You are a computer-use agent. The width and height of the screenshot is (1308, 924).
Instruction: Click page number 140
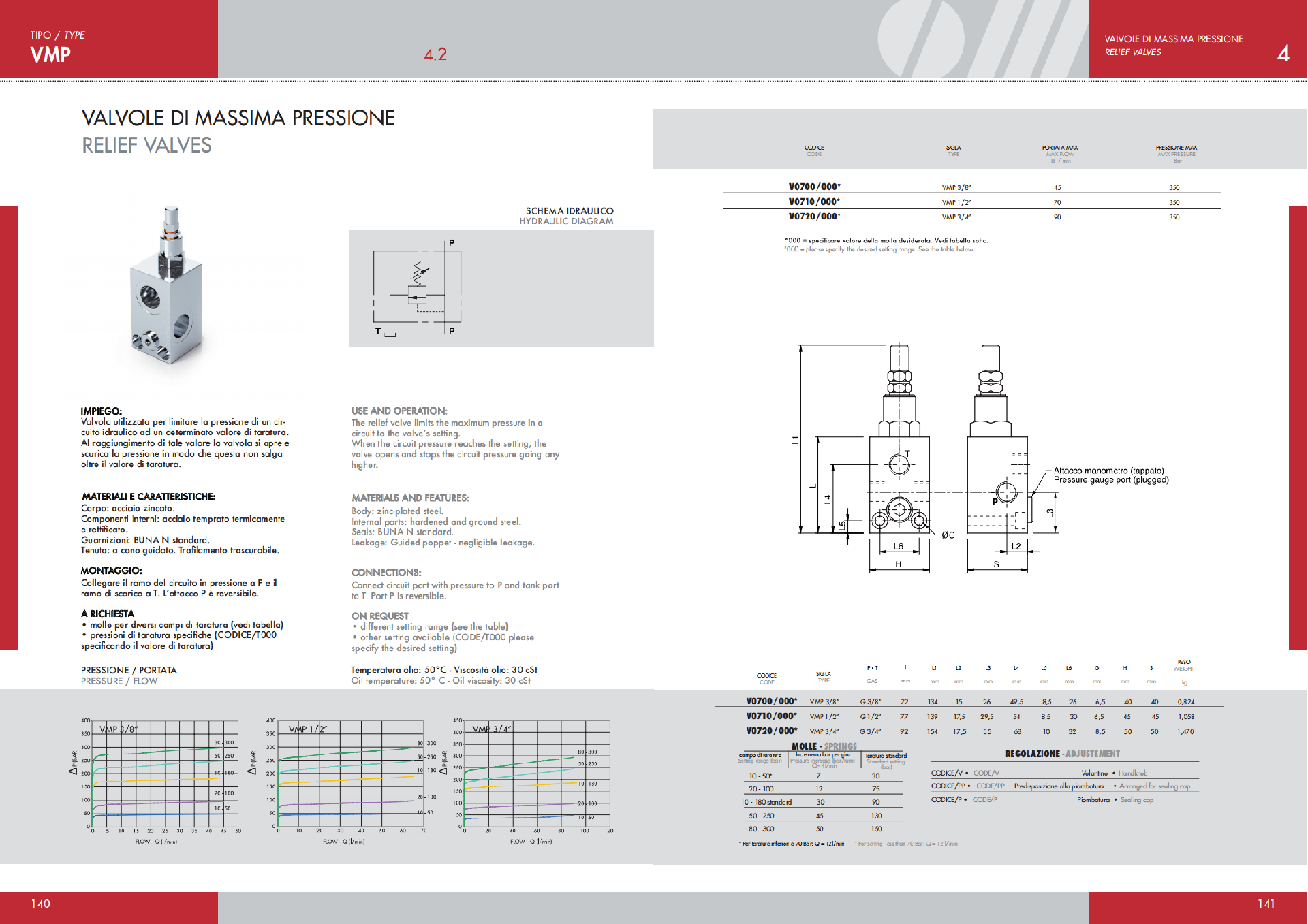click(x=40, y=904)
